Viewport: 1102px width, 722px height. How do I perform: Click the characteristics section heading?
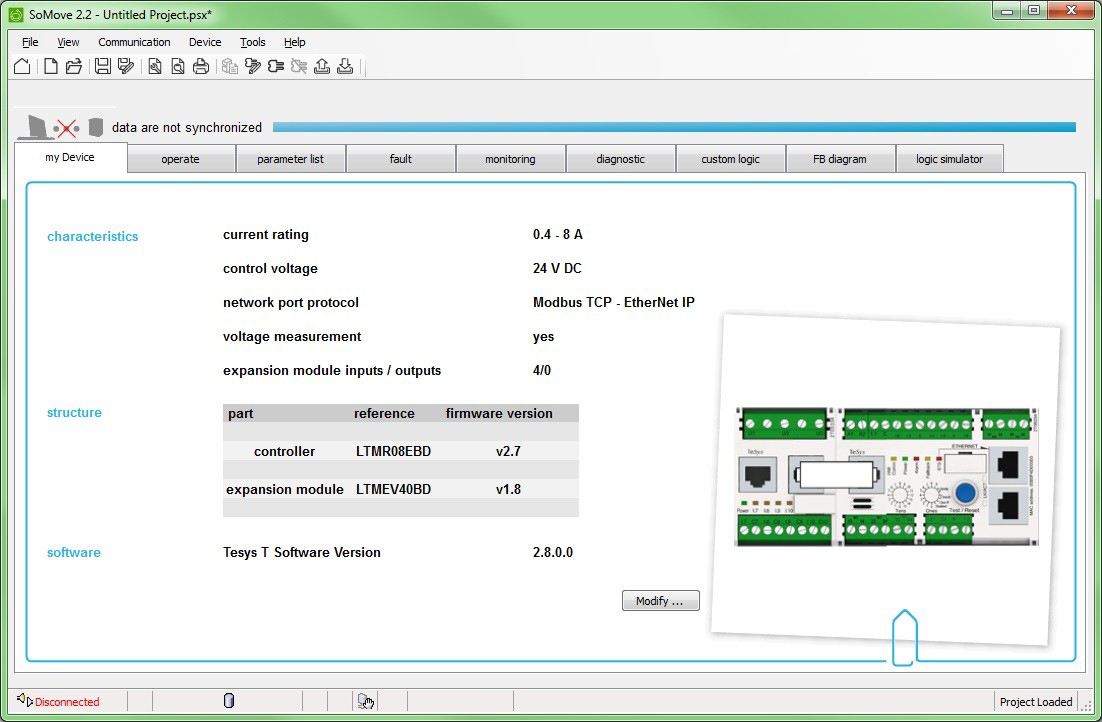click(93, 236)
